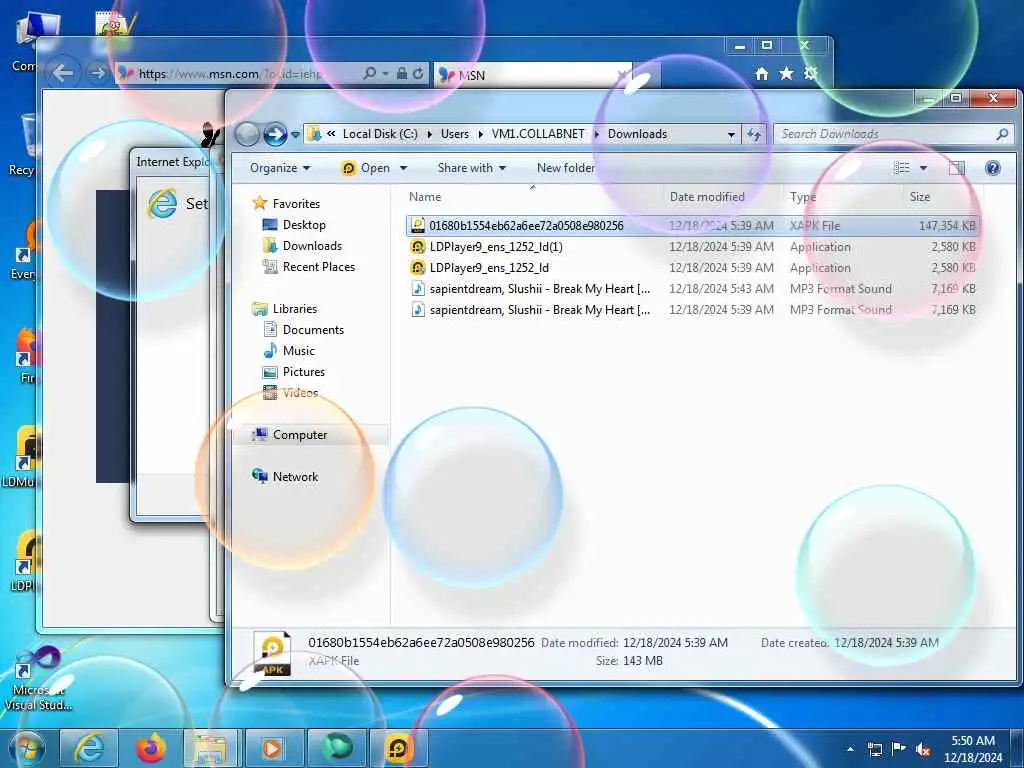Screen dimensions: 1024x768
Task: Select LDPlayer9_ens_1252_ld(1) application file
Action: [692, 247]
